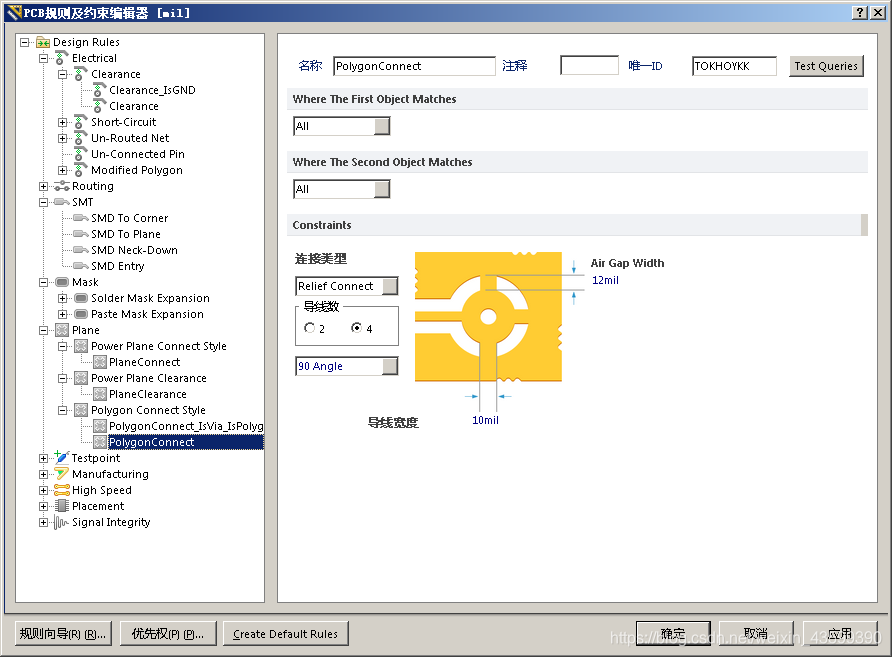Click the help question mark icon

coord(860,12)
